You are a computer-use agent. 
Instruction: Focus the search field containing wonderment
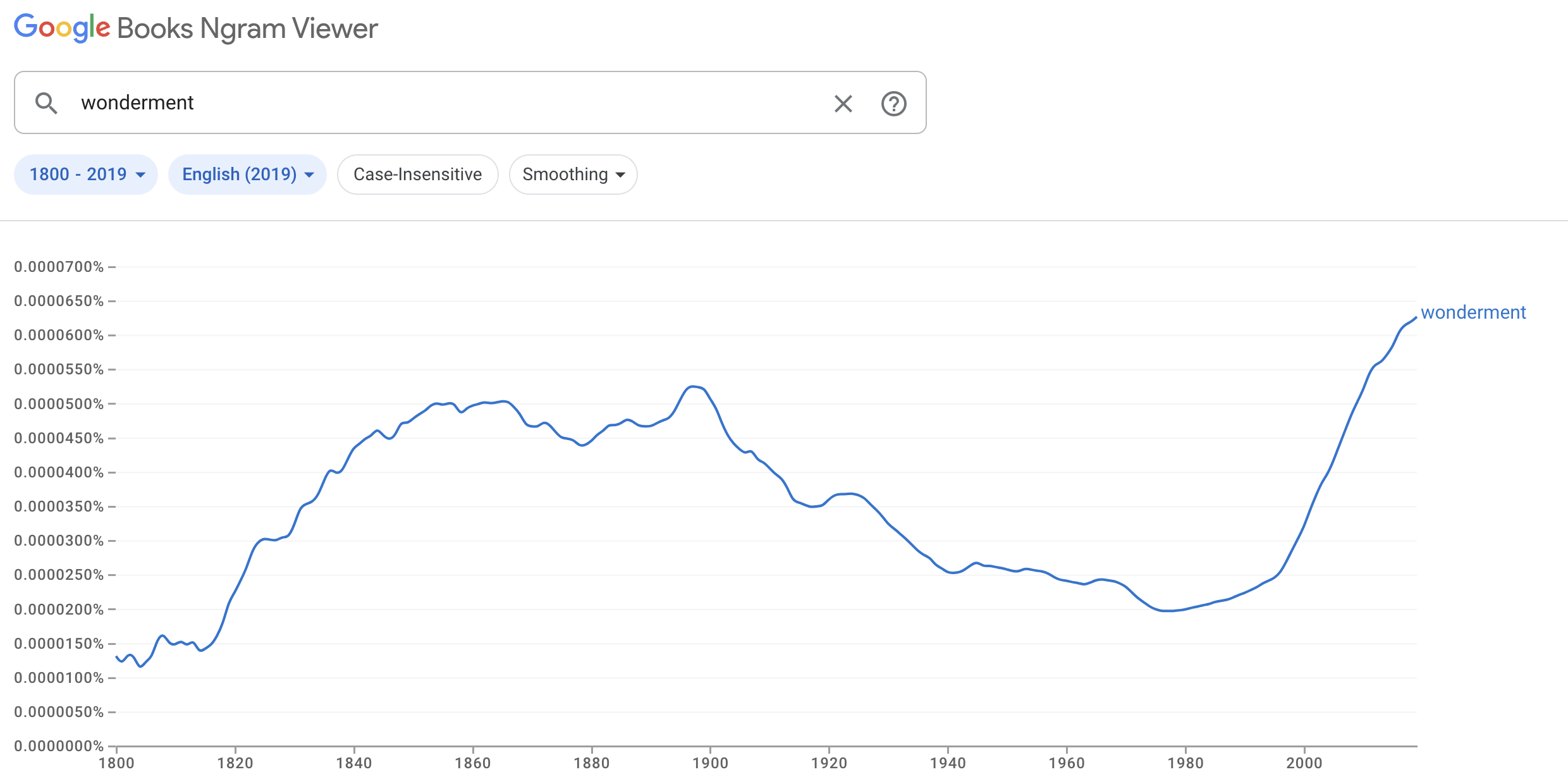click(443, 103)
